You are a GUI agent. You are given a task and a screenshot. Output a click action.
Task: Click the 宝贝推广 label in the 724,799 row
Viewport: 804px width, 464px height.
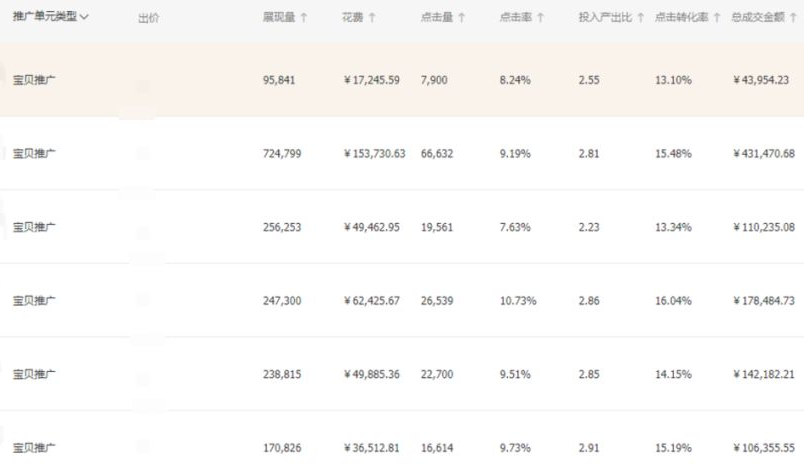pyautogui.click(x=34, y=154)
